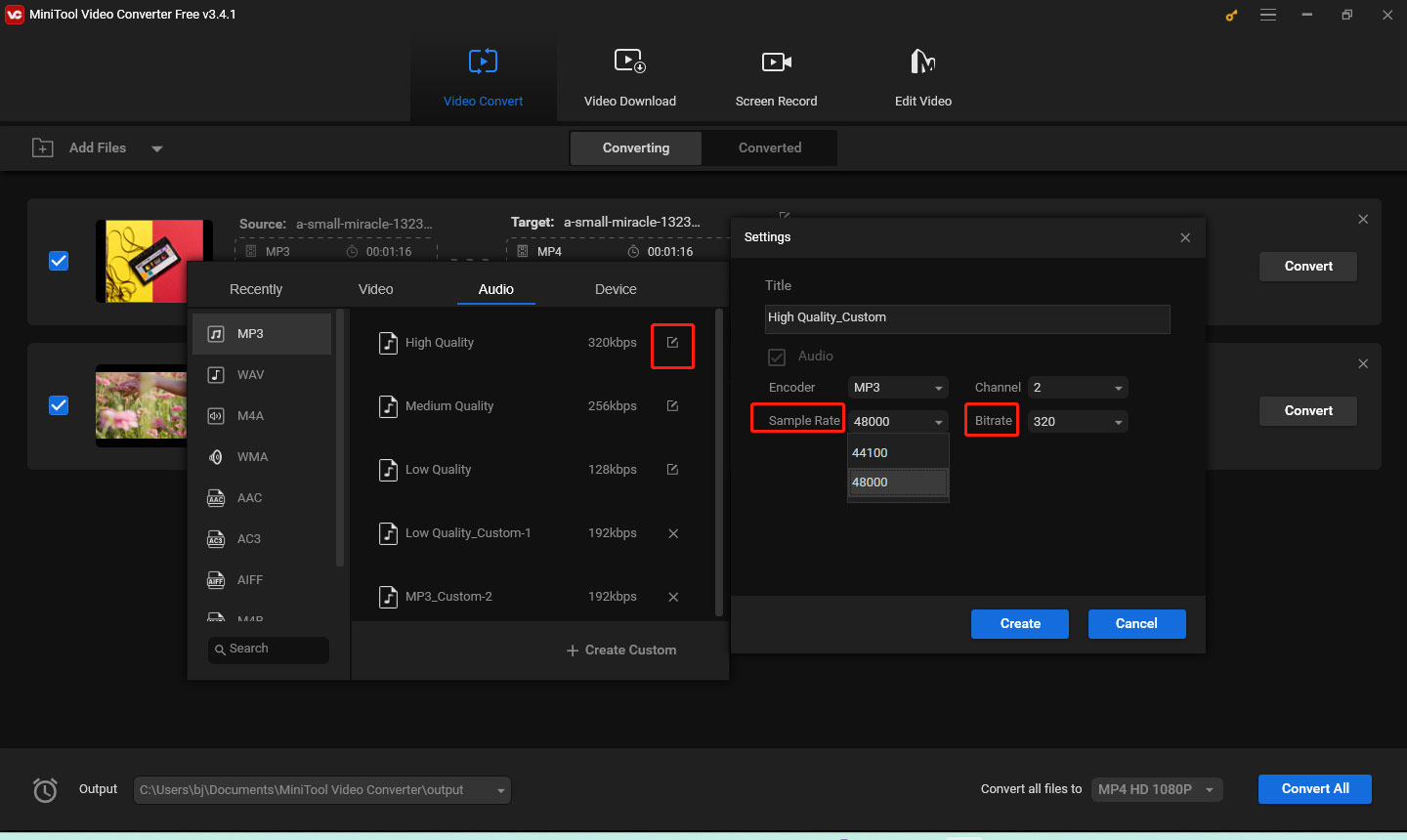This screenshot has height=840, width=1407.
Task: Click the preset list scrollbar
Action: pyautogui.click(x=719, y=463)
